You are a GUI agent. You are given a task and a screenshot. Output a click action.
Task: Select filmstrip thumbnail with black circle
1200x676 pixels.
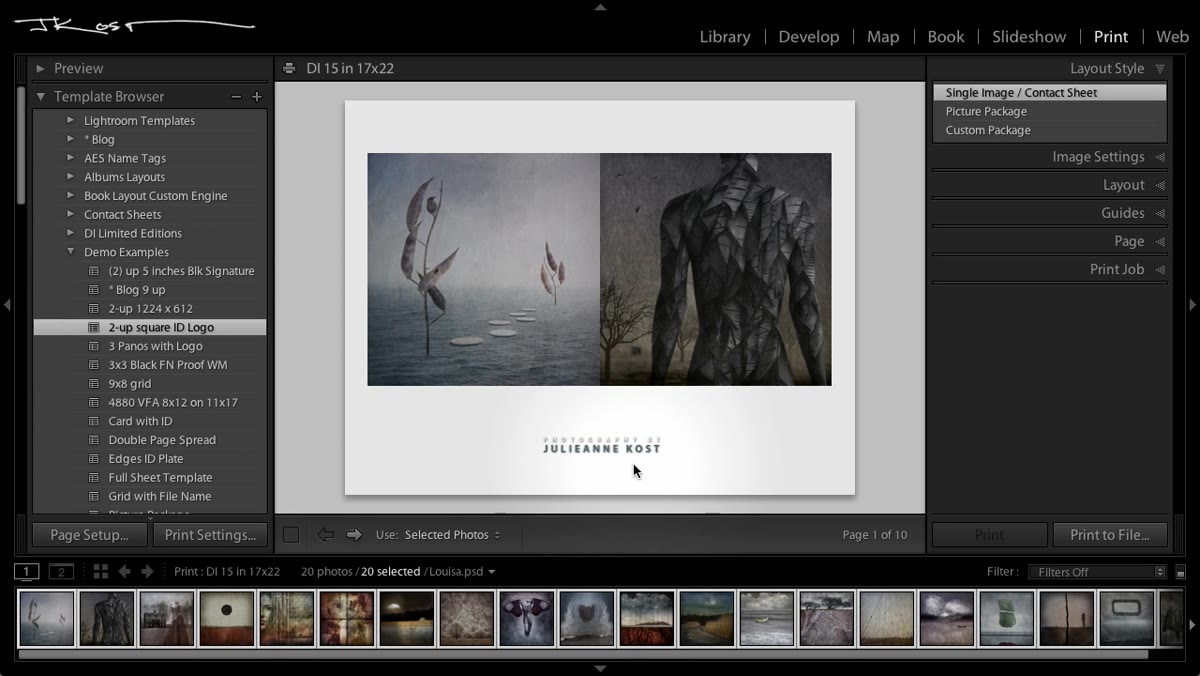pyautogui.click(x=227, y=618)
